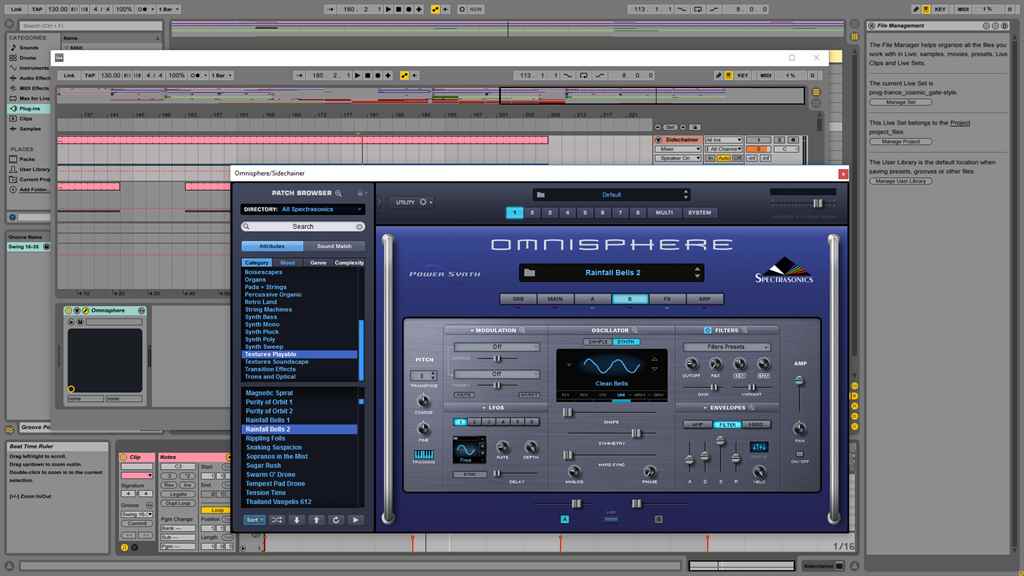Image resolution: width=1024 pixels, height=576 pixels.
Task: Toggle the yellow automation arm button
Action: 404,76
